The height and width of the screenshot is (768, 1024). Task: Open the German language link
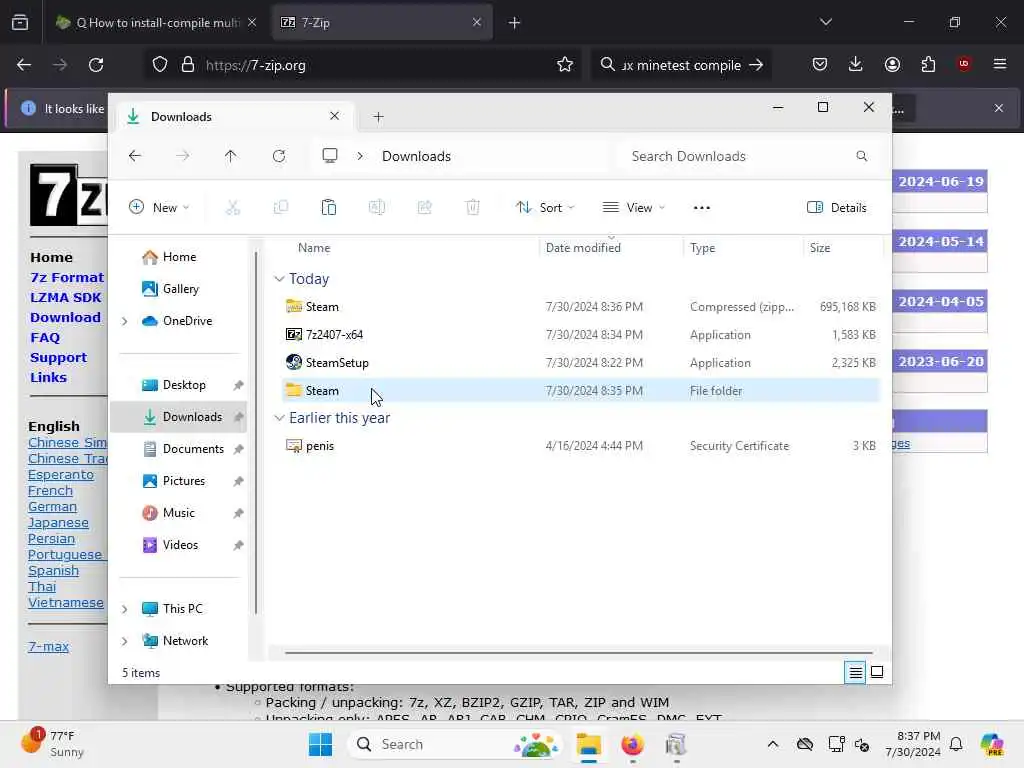(52, 507)
